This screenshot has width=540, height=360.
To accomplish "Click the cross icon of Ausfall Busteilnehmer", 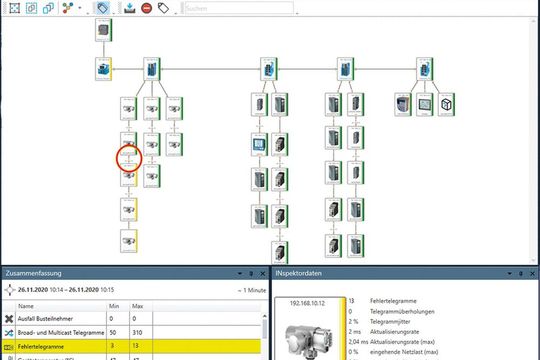I will pyautogui.click(x=9, y=319).
